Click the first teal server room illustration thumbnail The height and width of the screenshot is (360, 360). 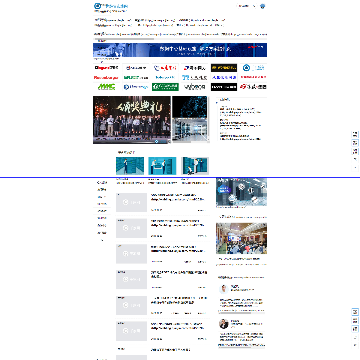tap(130, 166)
